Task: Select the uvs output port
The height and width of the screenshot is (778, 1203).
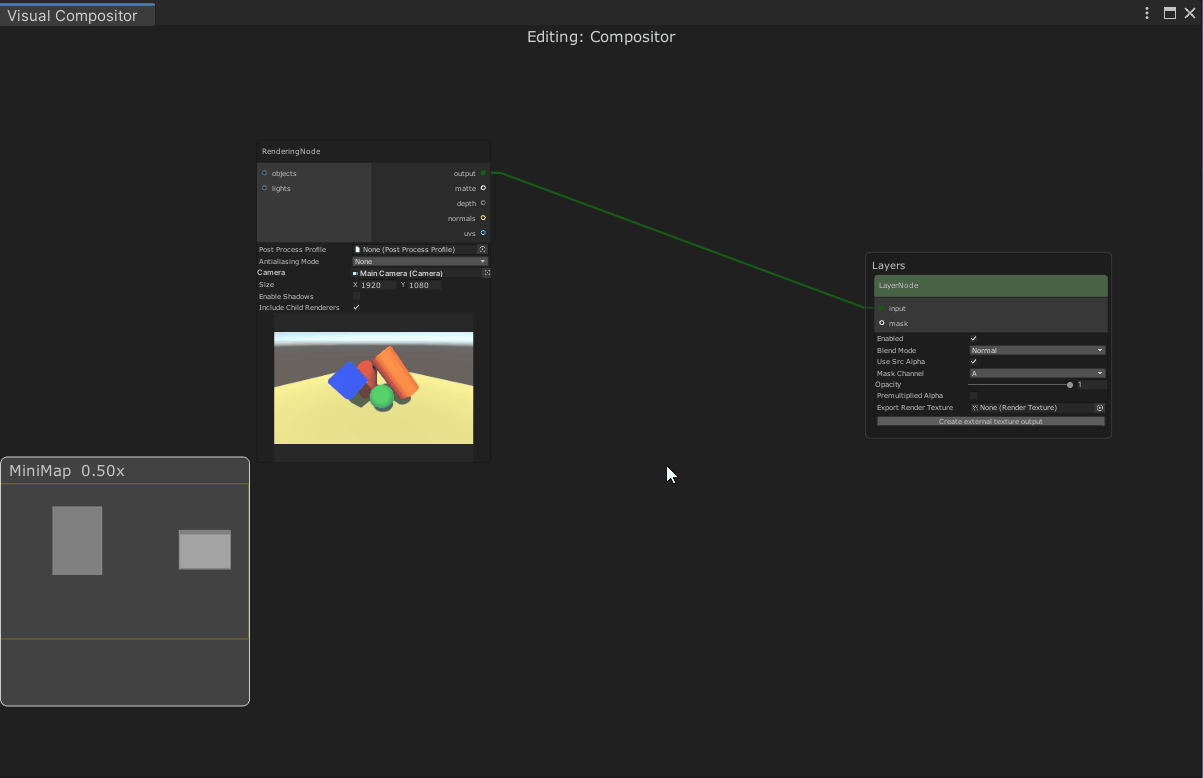Action: click(x=482, y=233)
